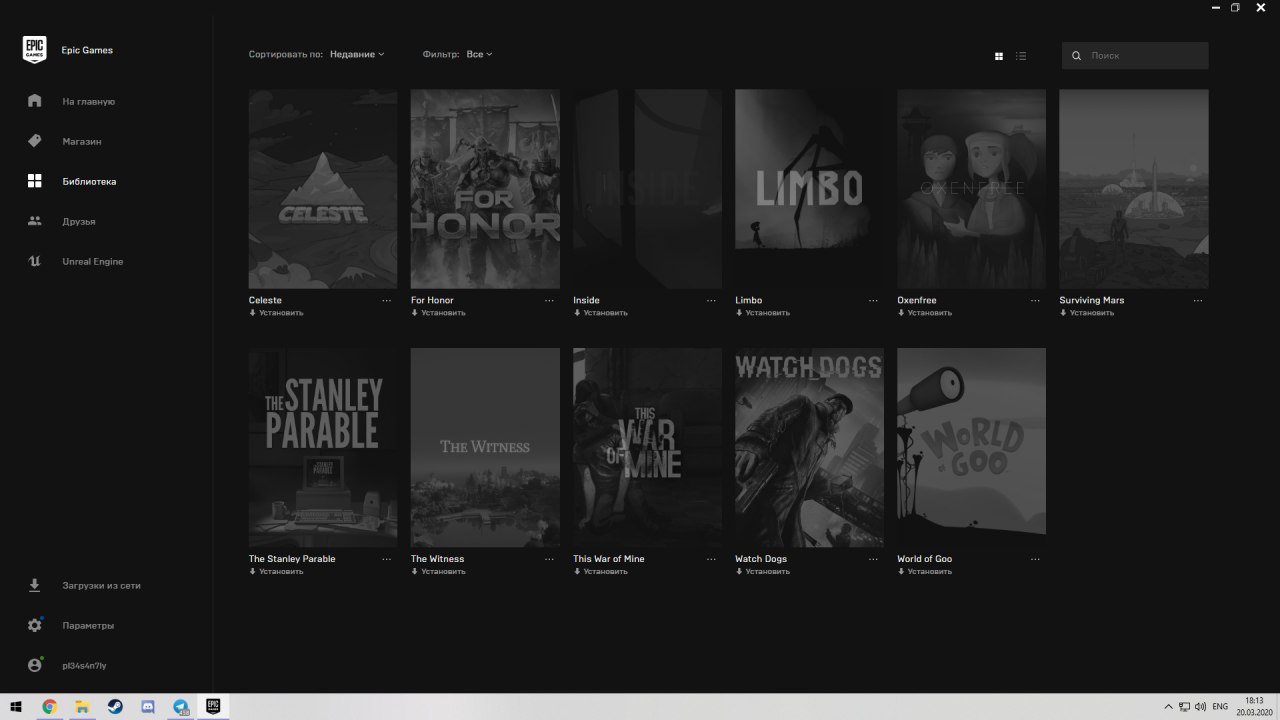Select the Watch Dogs cover thumbnail
This screenshot has width=1280, height=720.
click(x=809, y=448)
